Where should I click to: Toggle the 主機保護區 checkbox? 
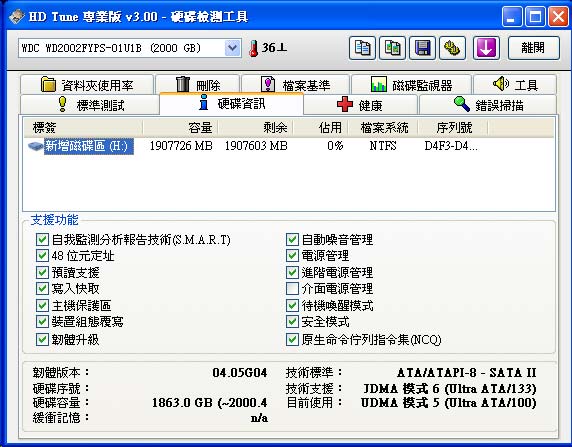tap(42, 305)
